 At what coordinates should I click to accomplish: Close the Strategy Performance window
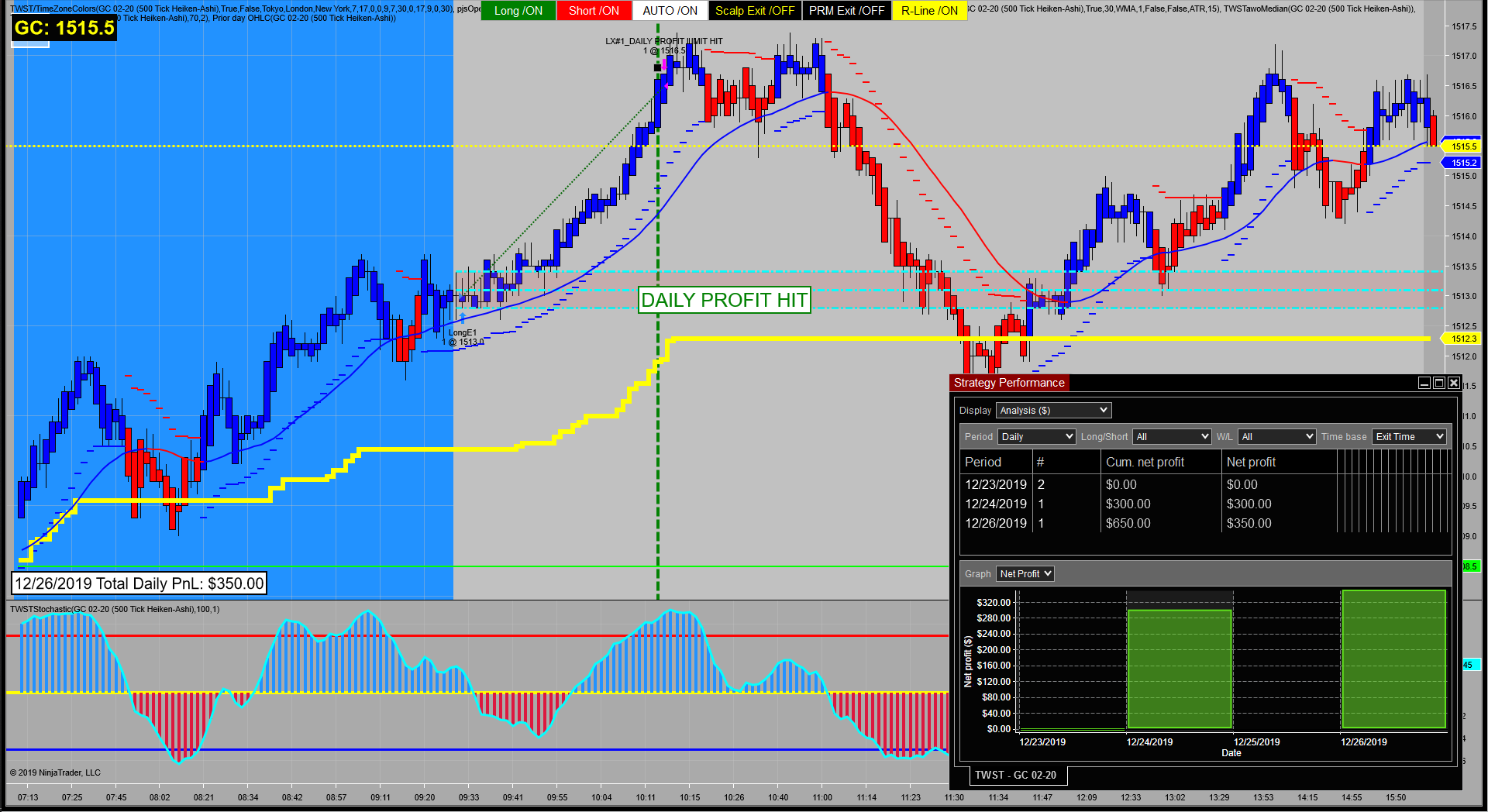[x=1454, y=383]
